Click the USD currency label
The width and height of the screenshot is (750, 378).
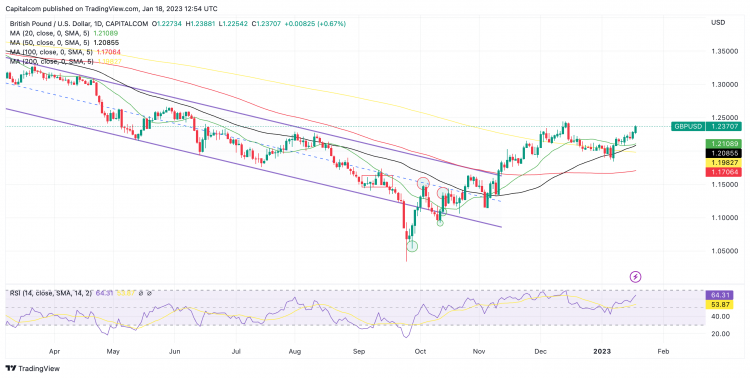pyautogui.click(x=718, y=22)
